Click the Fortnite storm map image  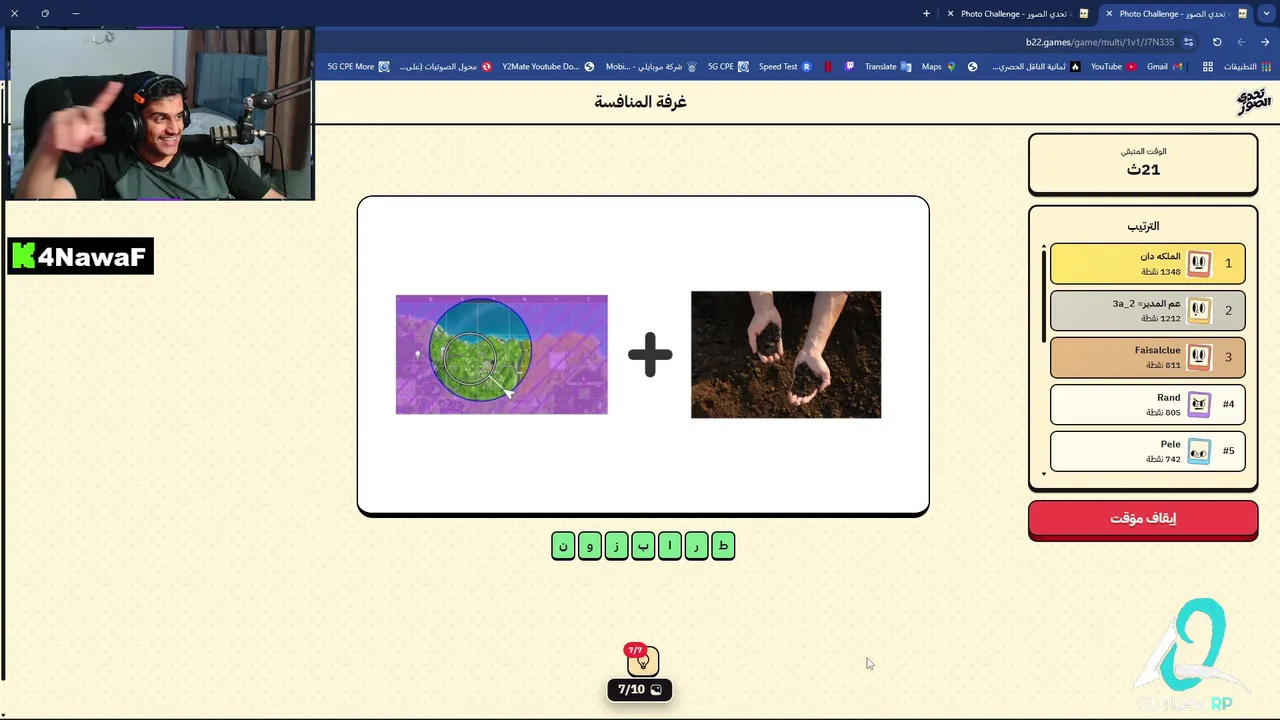click(x=501, y=354)
